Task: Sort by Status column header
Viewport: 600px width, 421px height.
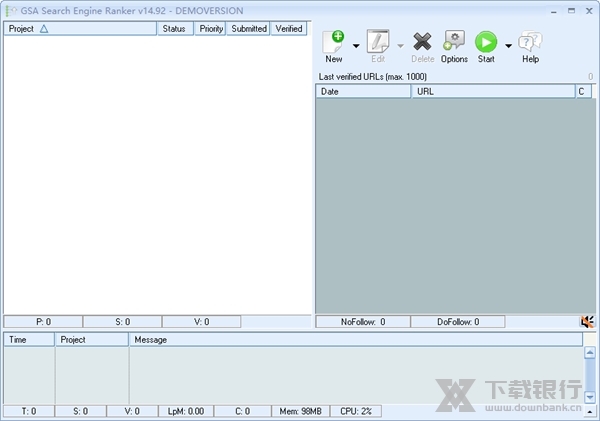Action: click(174, 29)
